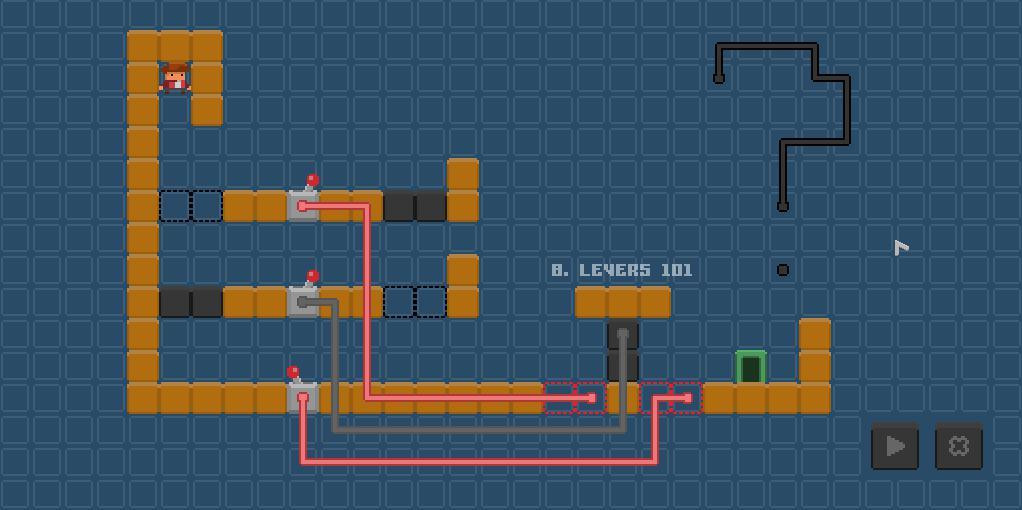The height and width of the screenshot is (510, 1022).
Task: Select the black wire's upper-left end node
Action: click(719, 79)
